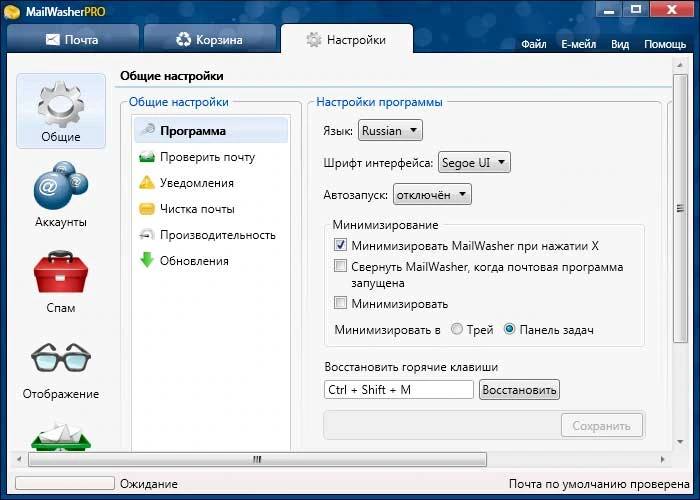Click the scroll left arrow

click(x=18, y=459)
